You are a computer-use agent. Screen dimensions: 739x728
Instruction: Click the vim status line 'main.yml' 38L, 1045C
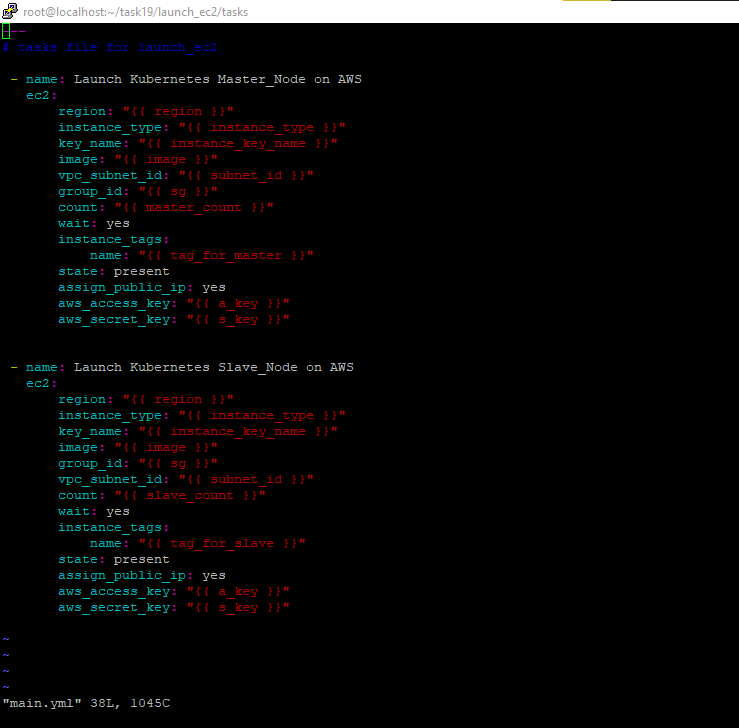pos(86,703)
